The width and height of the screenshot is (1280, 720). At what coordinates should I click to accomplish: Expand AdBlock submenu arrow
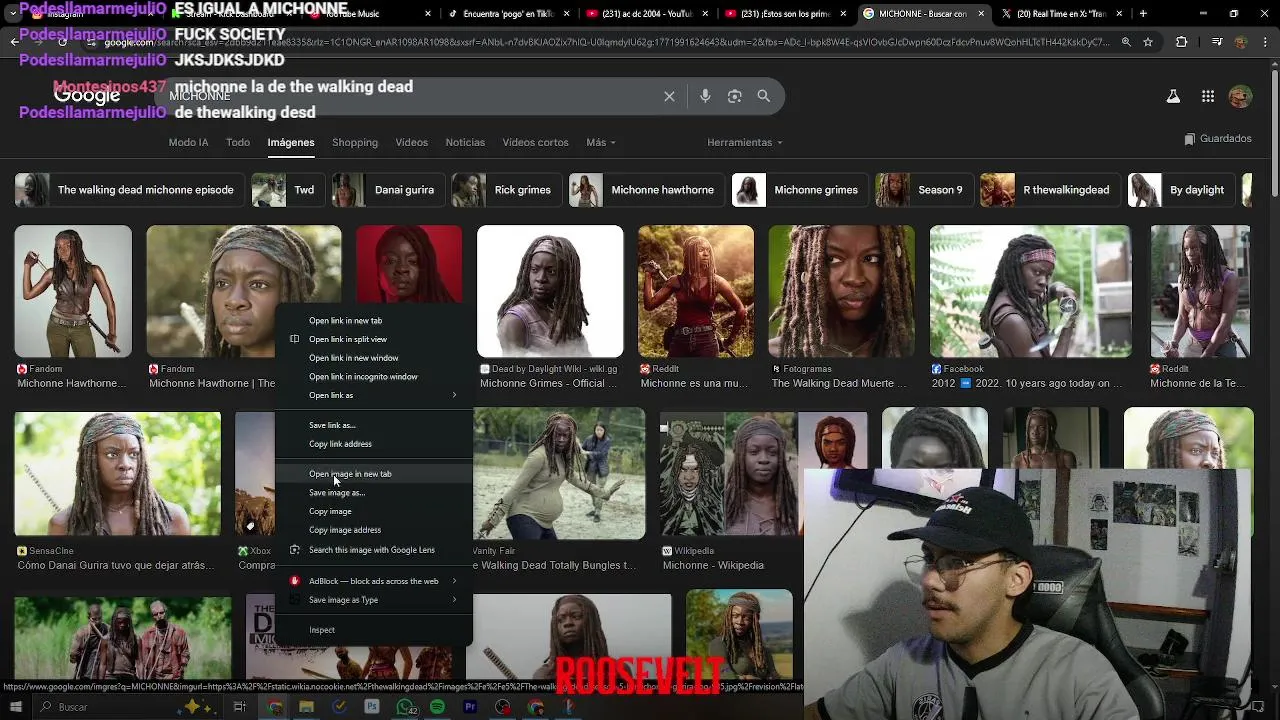[454, 581]
